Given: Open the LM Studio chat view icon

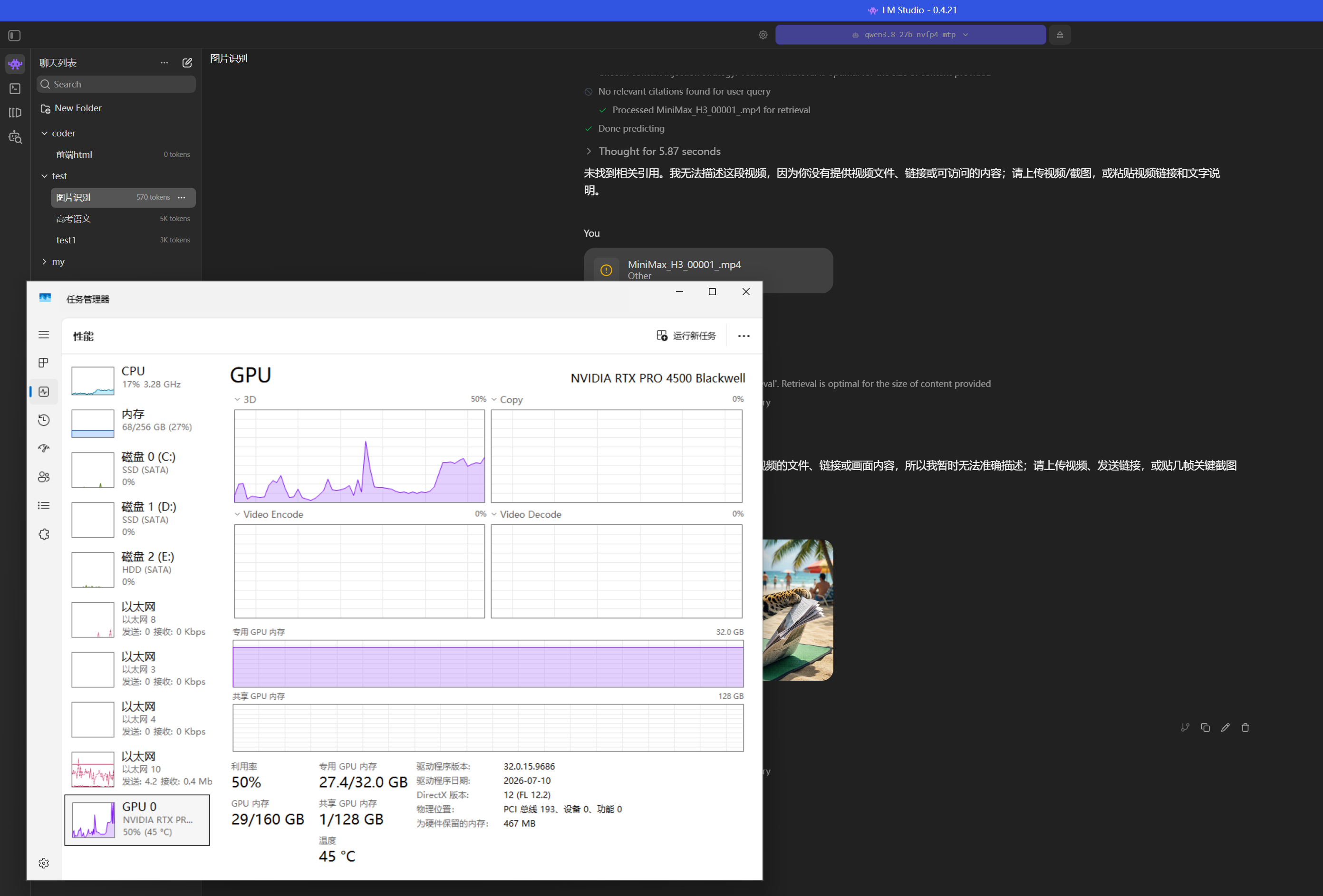Looking at the screenshot, I should 15,64.
